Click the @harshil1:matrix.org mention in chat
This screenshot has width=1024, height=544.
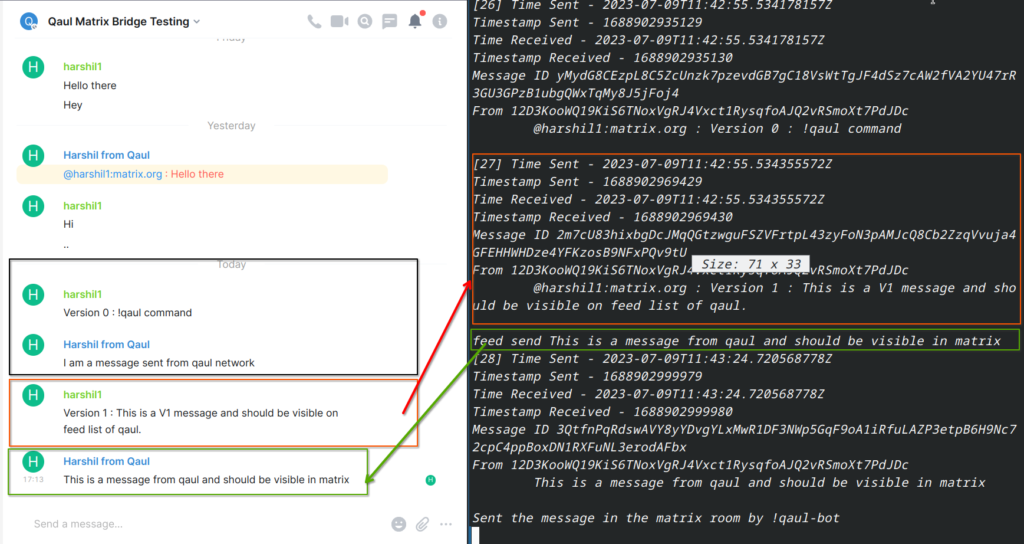click(x=112, y=174)
